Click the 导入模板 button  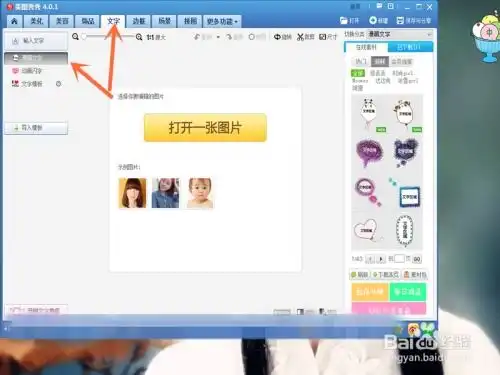tap(36, 128)
